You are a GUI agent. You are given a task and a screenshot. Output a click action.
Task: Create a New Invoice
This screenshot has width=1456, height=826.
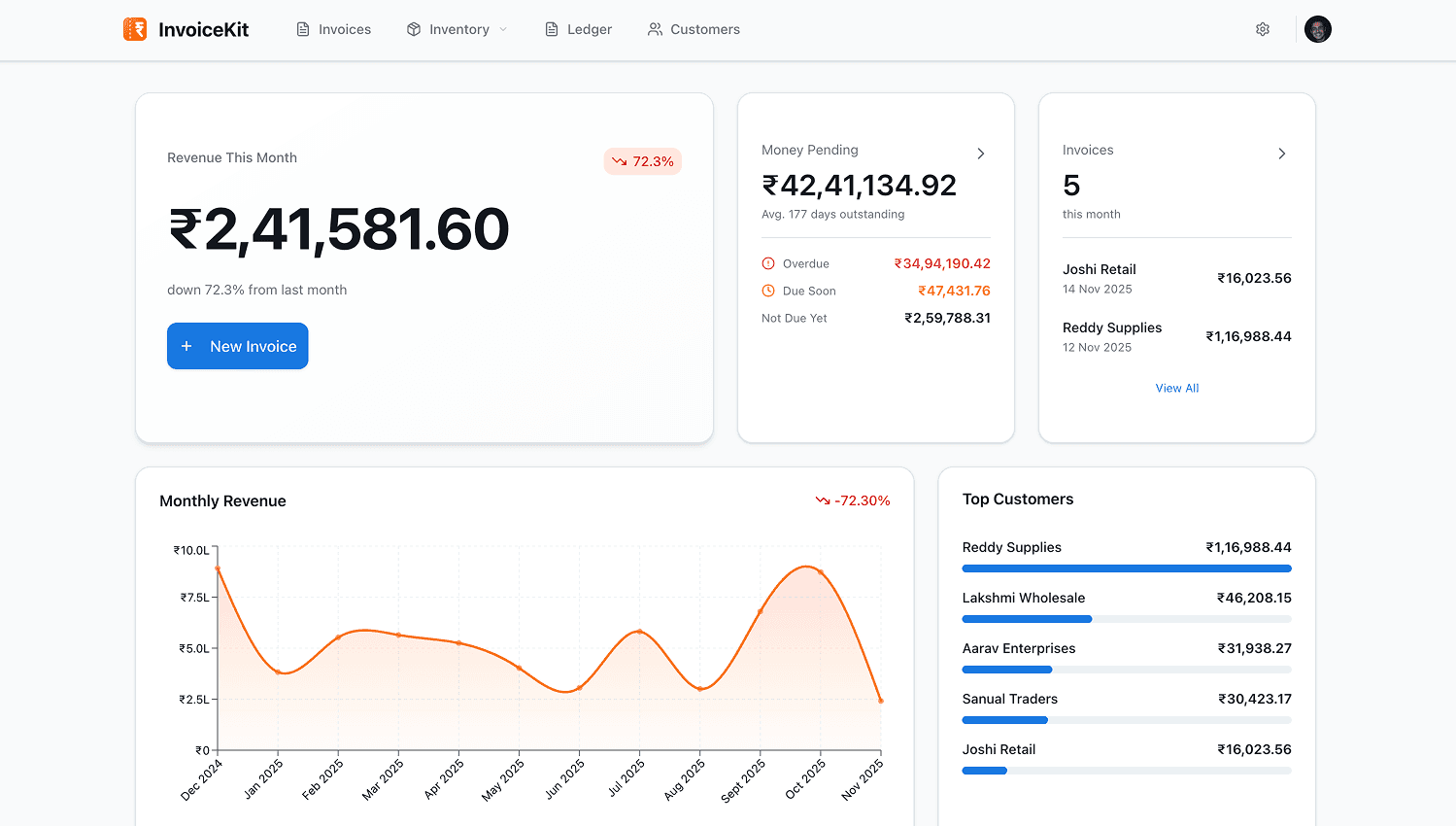point(238,346)
